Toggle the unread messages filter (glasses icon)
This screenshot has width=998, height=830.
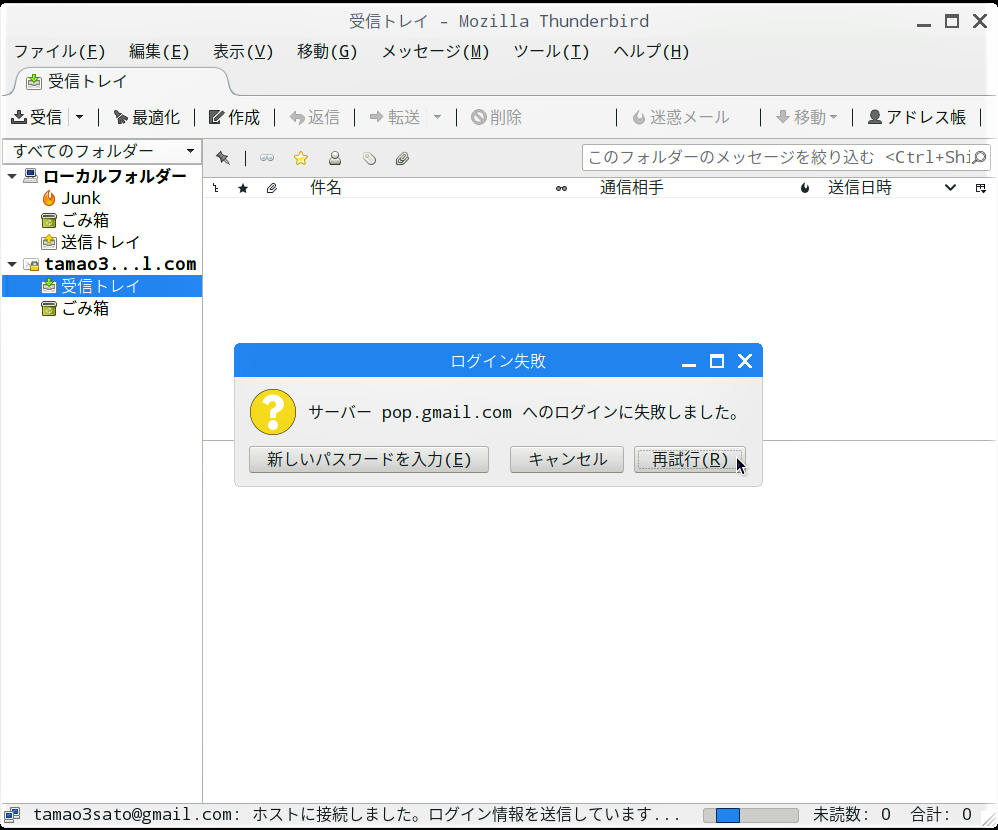coord(267,158)
